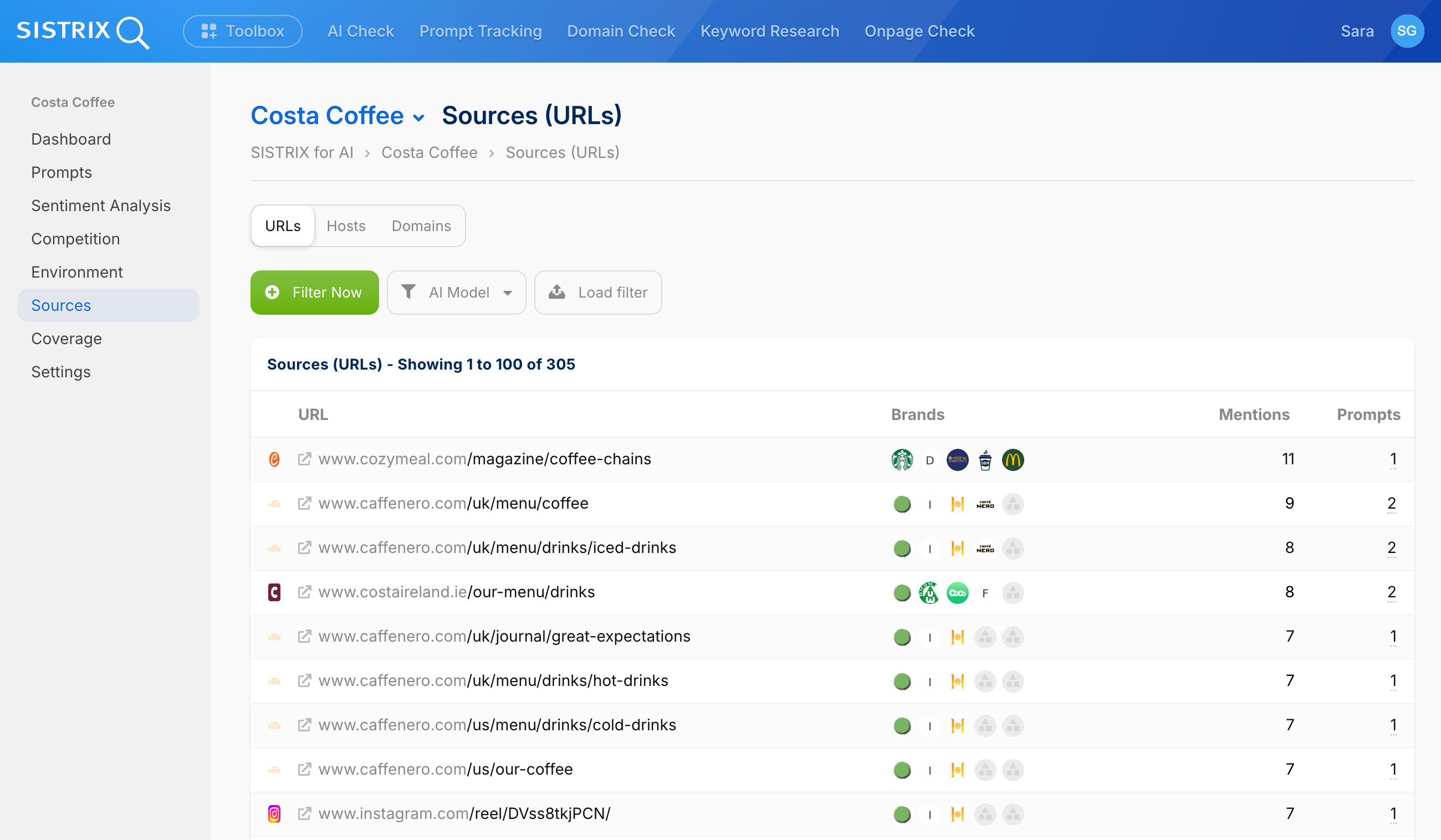
Task: Open www.cozymeal.com/magazine/coffee-chains URL
Action: click(485, 459)
